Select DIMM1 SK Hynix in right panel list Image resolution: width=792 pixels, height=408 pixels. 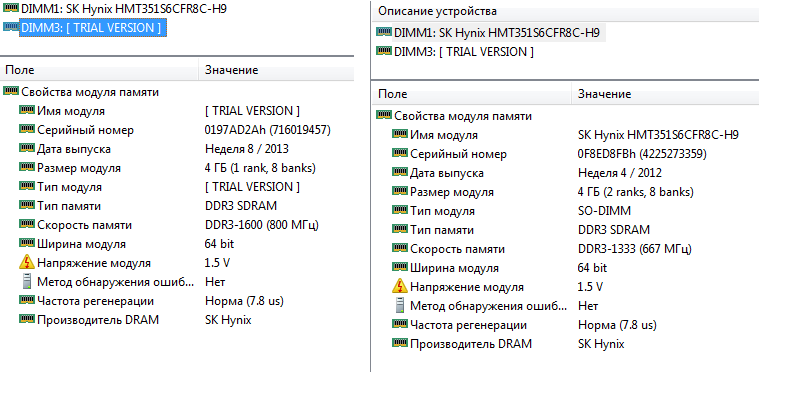tap(497, 33)
